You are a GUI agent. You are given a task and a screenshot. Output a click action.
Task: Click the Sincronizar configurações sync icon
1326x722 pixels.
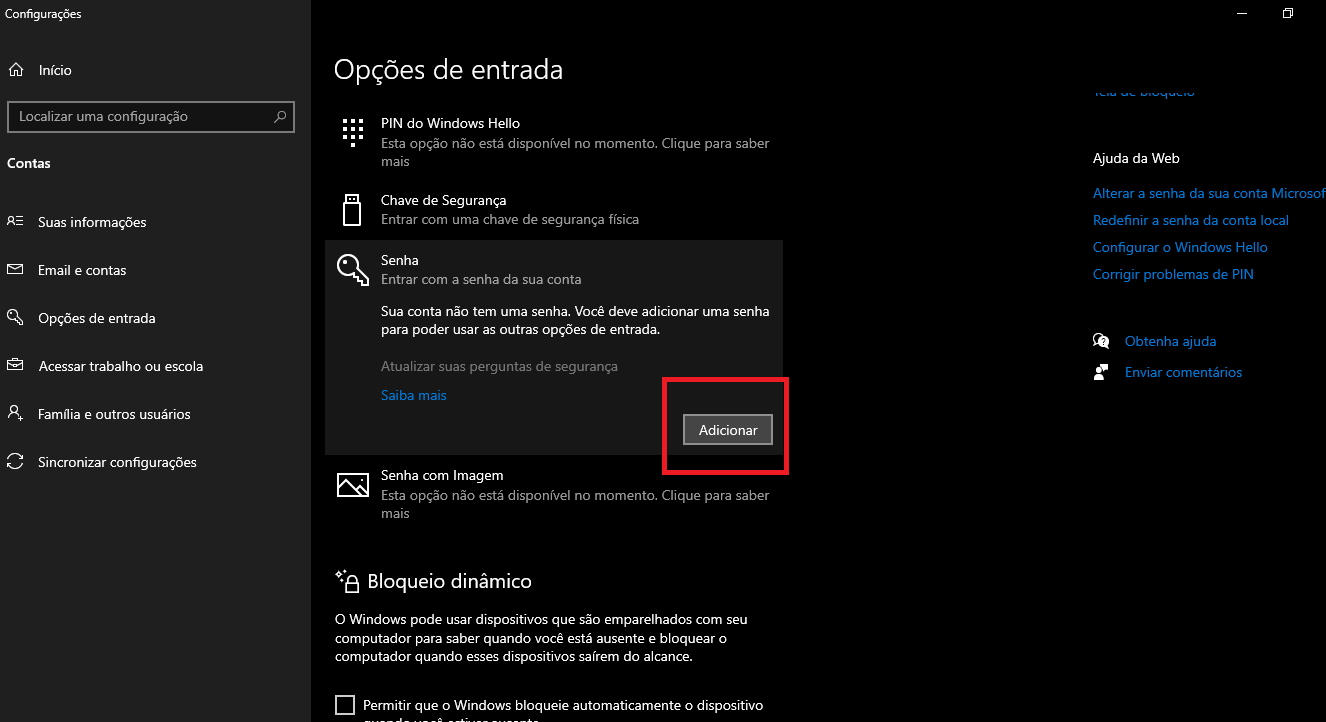point(15,462)
